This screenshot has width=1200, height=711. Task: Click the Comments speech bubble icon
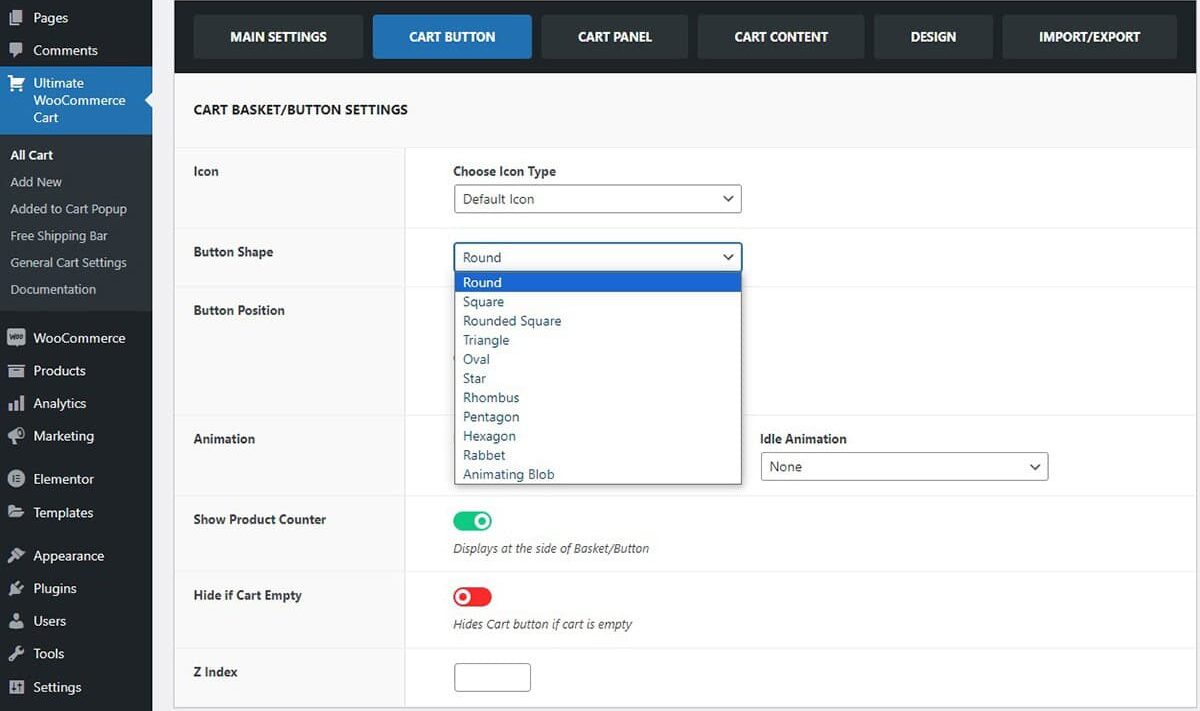click(x=16, y=50)
